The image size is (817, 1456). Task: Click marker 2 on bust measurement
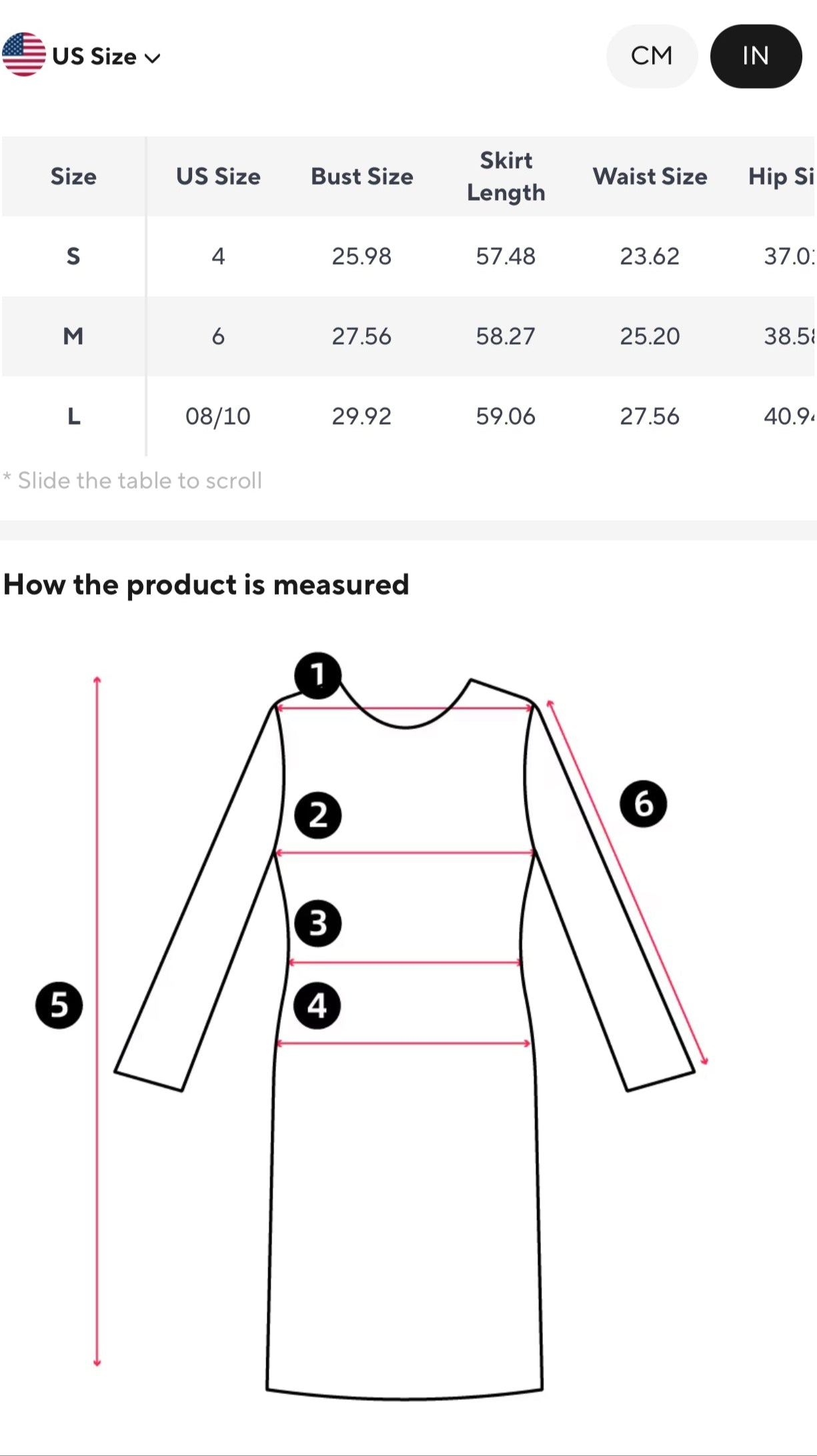tap(317, 815)
